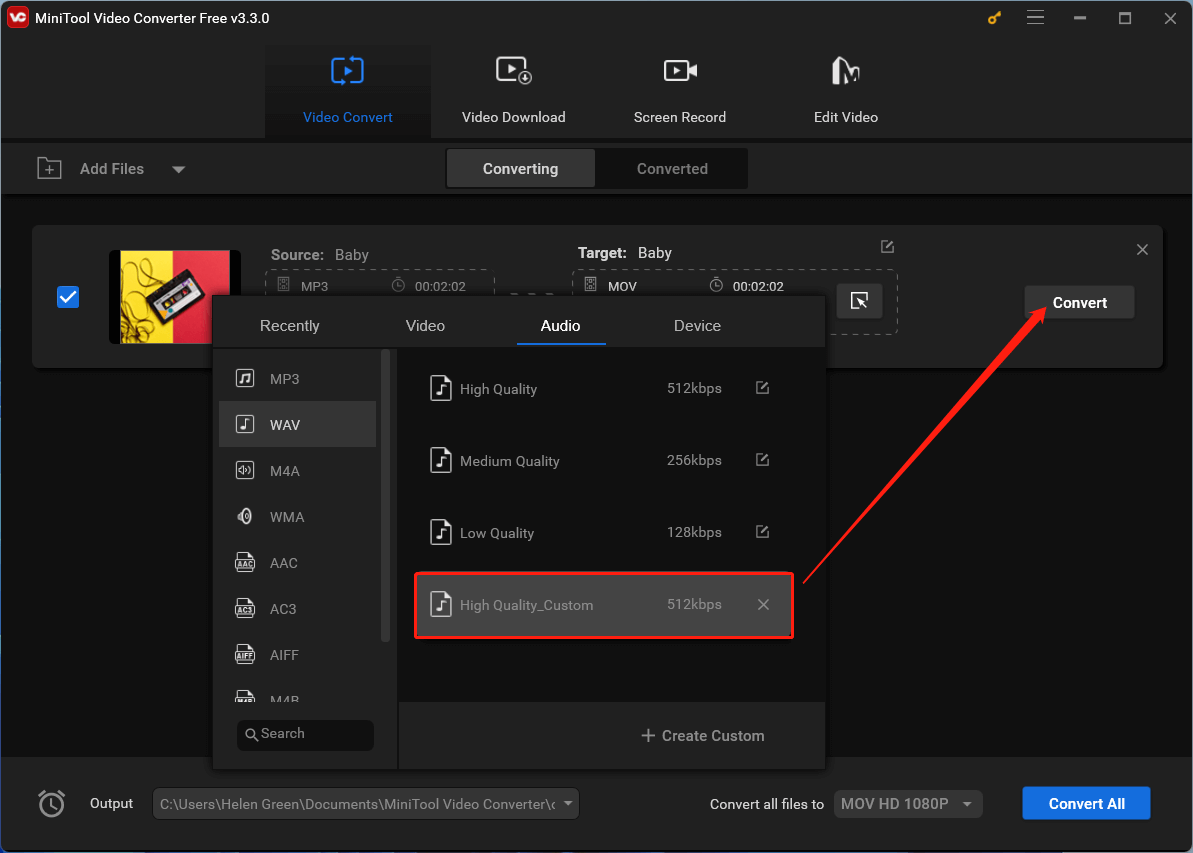Click Create Custom preset button

point(702,736)
